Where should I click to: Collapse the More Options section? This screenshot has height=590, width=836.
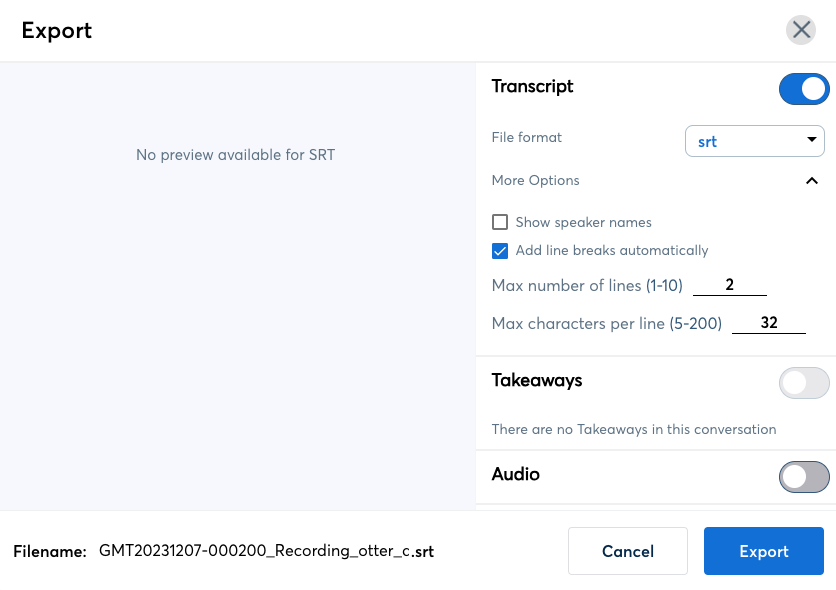[812, 181]
